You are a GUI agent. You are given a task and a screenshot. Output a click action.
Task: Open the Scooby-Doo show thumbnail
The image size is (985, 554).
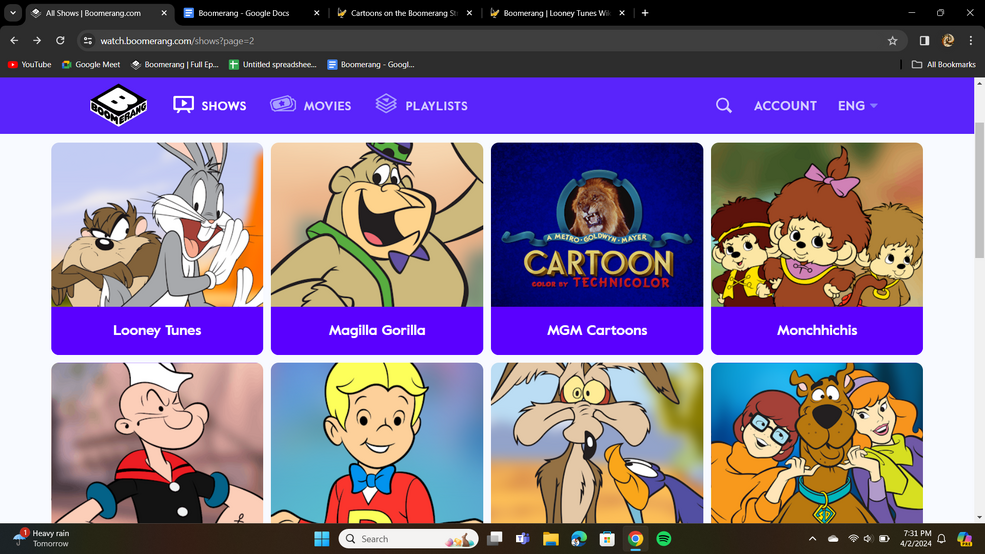coord(817,443)
